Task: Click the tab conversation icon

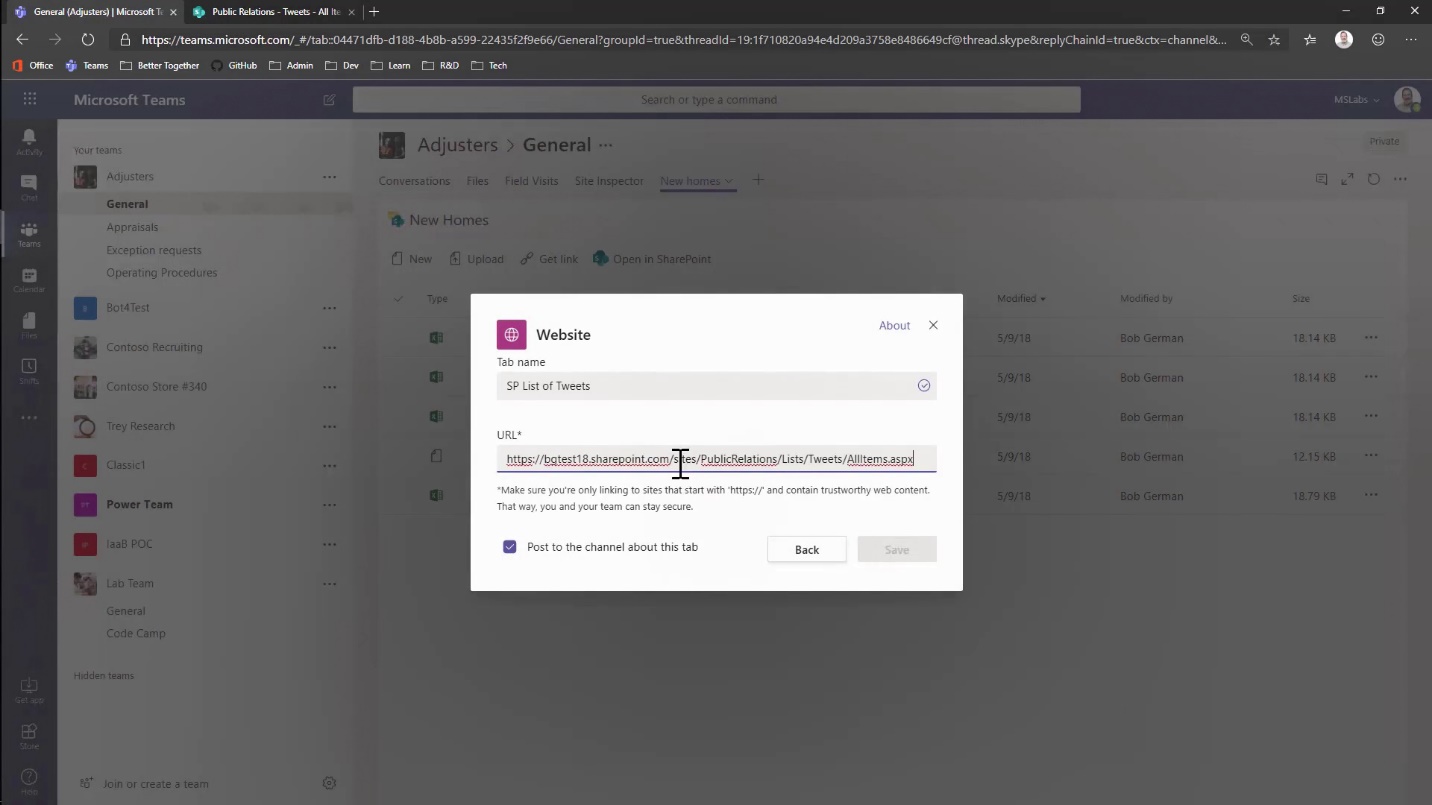Action: (1321, 179)
